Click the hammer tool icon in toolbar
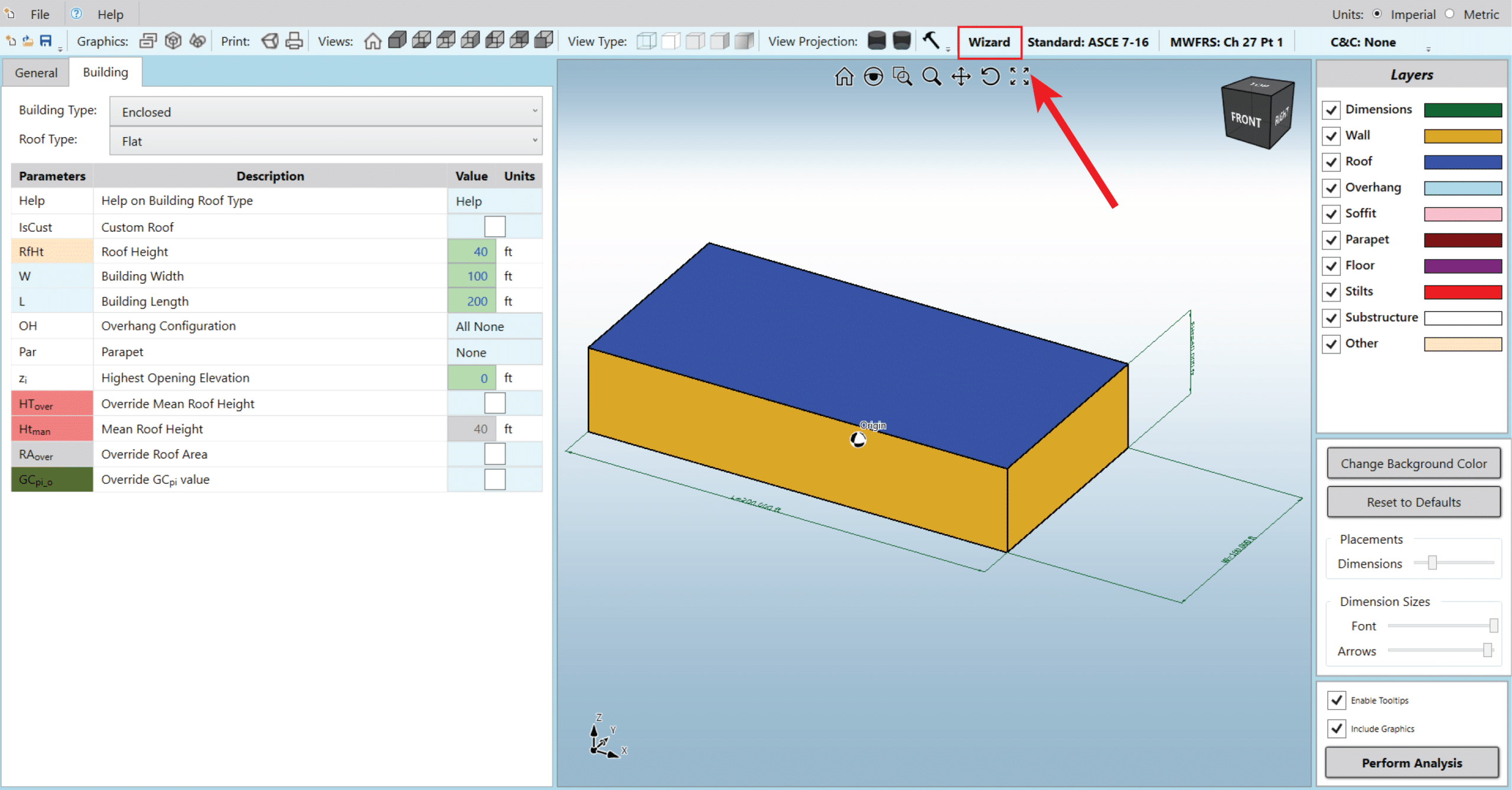The height and width of the screenshot is (790, 1512). pyautogui.click(x=931, y=40)
